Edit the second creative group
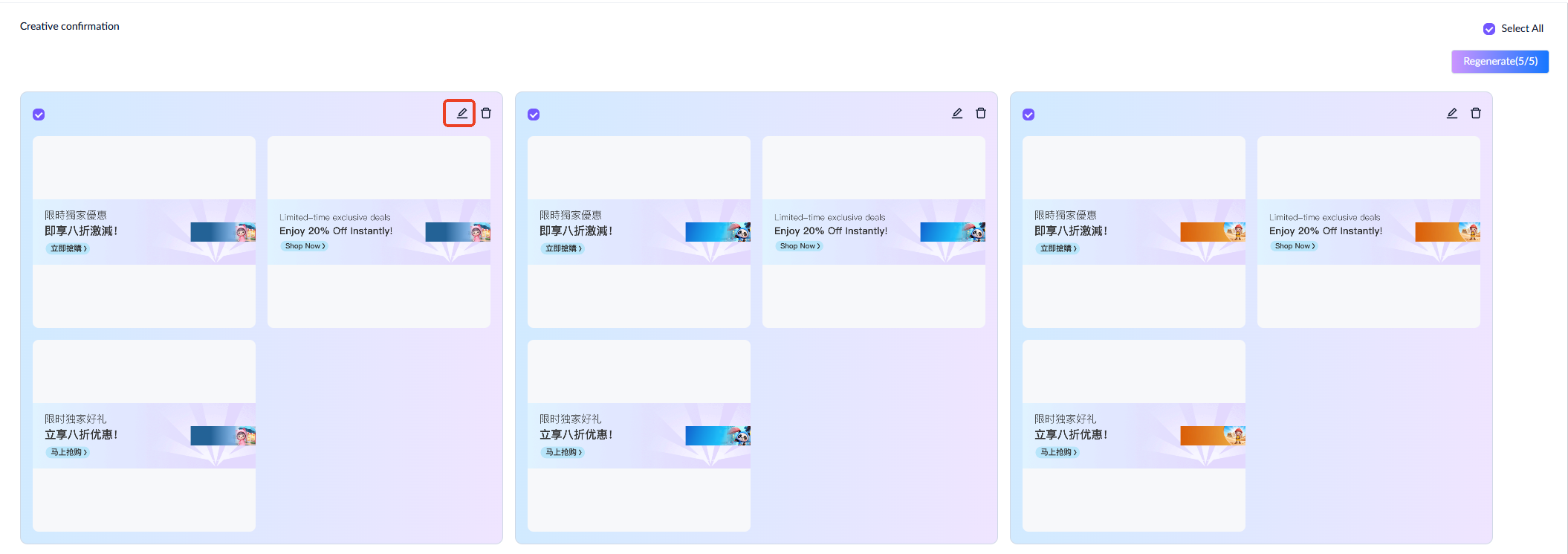 click(957, 113)
